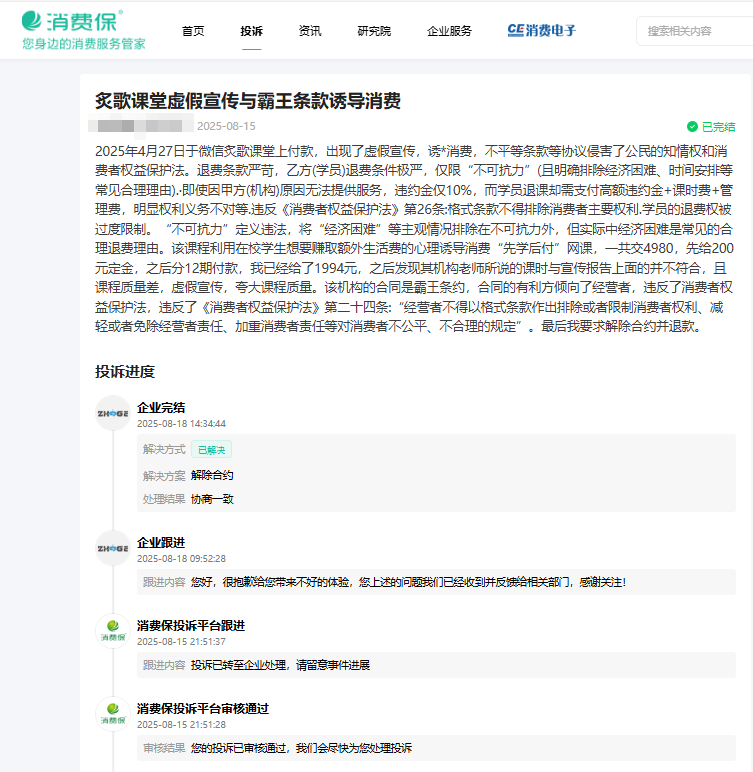The width and height of the screenshot is (753, 772).
Task: Select the 投诉 nav tab
Action: point(251,31)
